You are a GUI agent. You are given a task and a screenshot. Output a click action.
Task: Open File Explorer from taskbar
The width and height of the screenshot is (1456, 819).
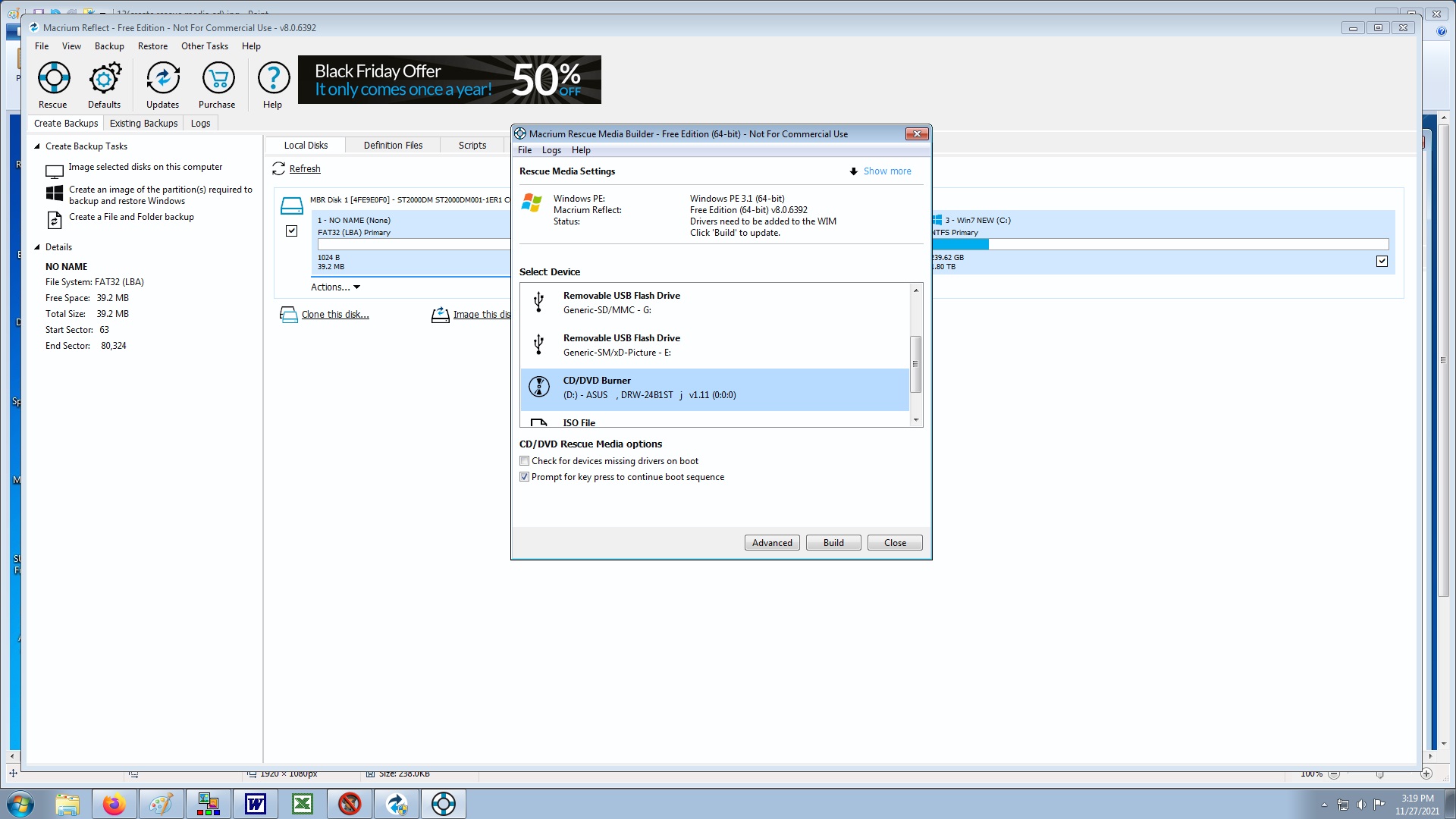(x=67, y=804)
